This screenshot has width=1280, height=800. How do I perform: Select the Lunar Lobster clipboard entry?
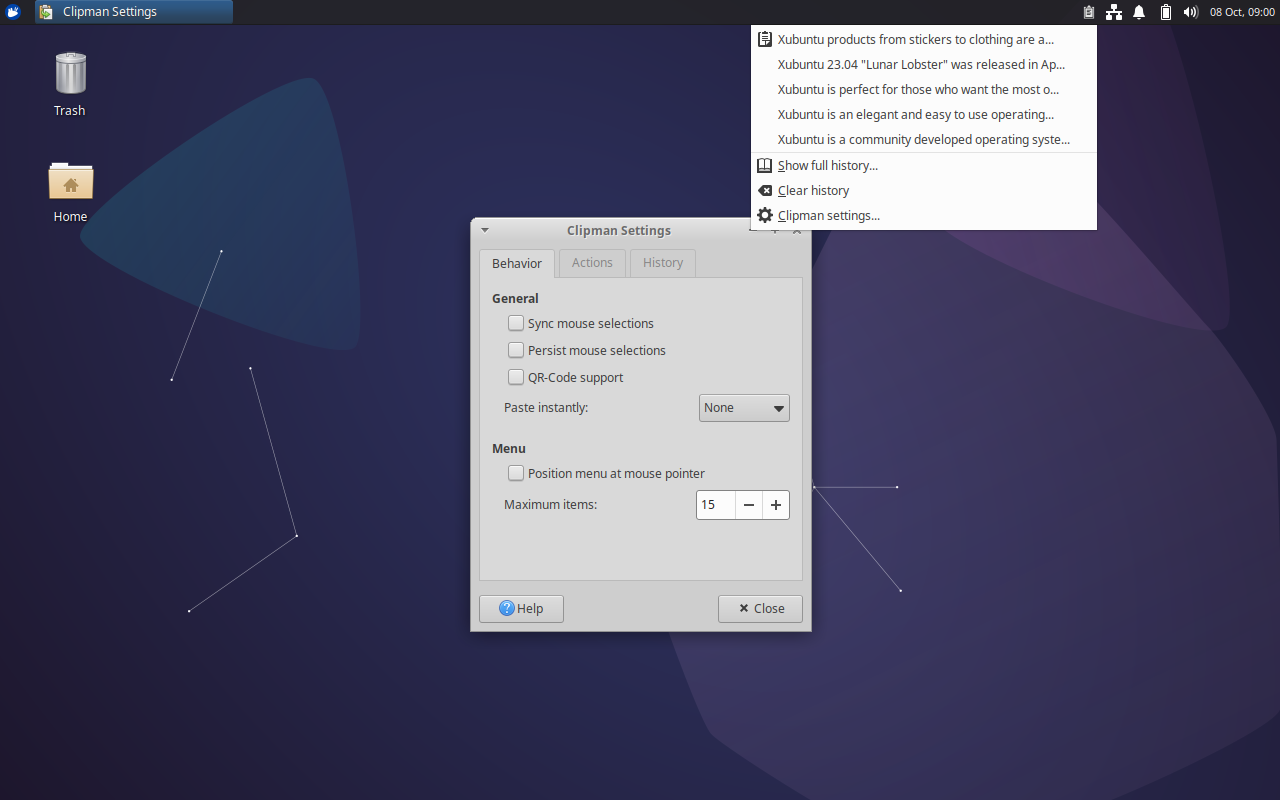point(923,64)
